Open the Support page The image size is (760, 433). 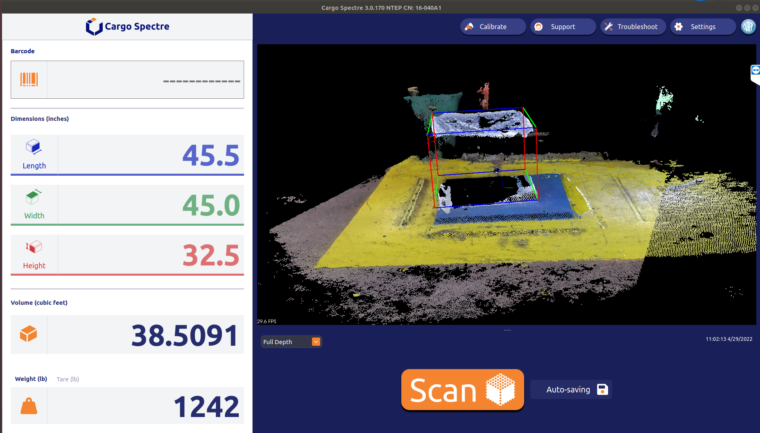[563, 27]
